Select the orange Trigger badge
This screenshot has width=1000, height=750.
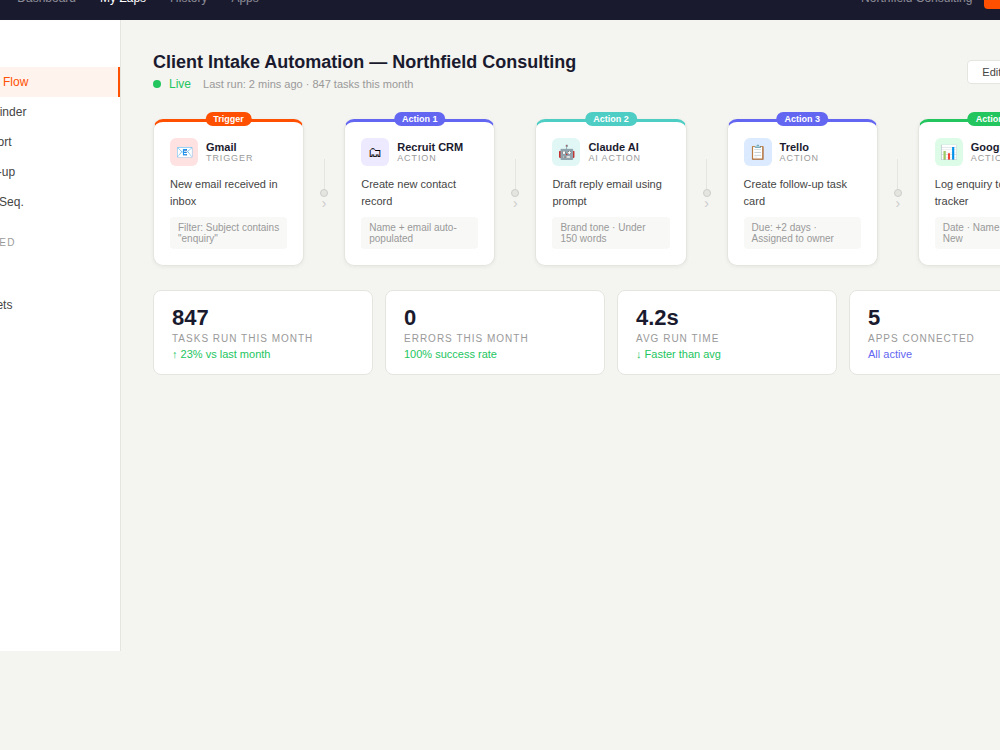(228, 119)
